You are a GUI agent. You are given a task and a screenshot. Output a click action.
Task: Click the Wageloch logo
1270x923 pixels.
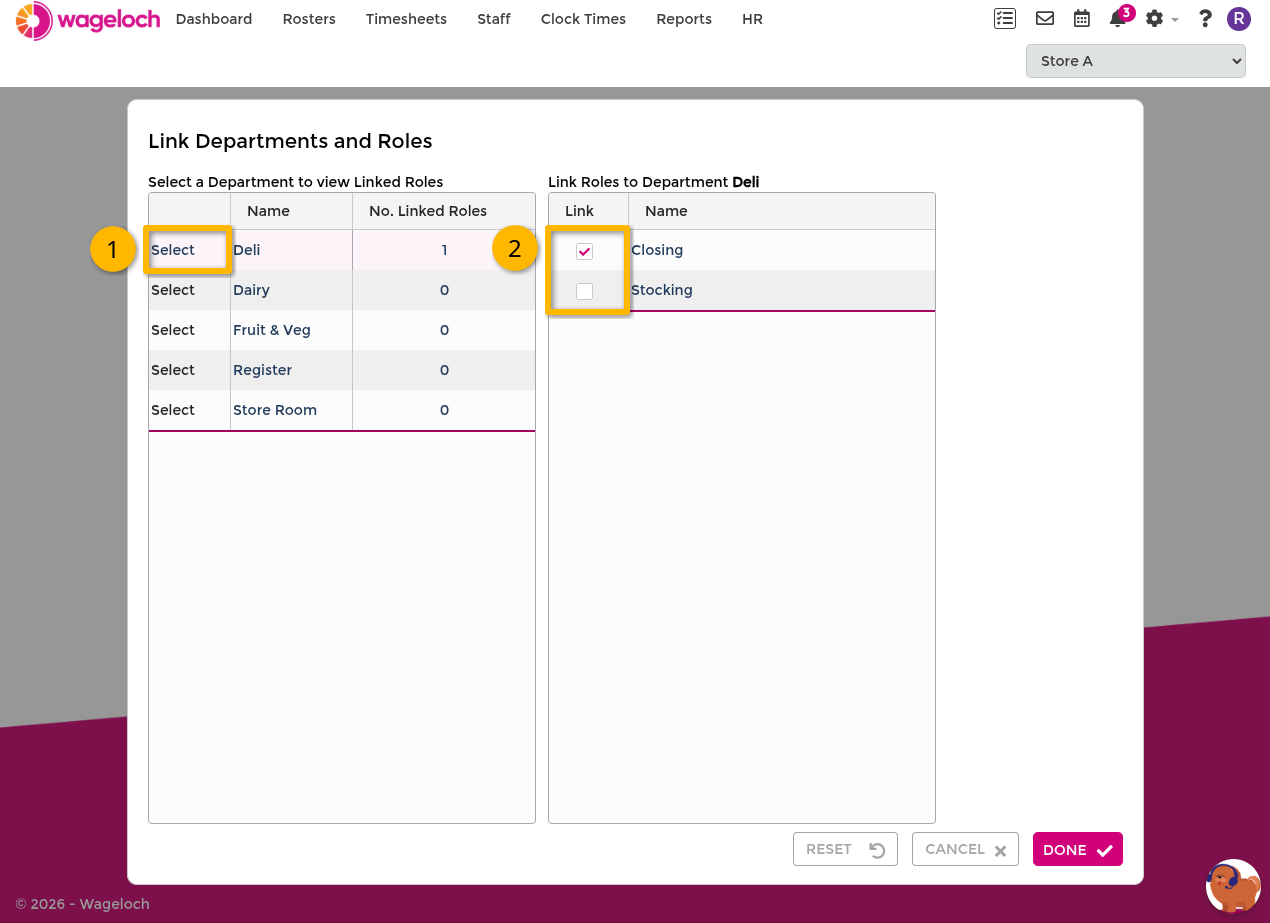87,20
